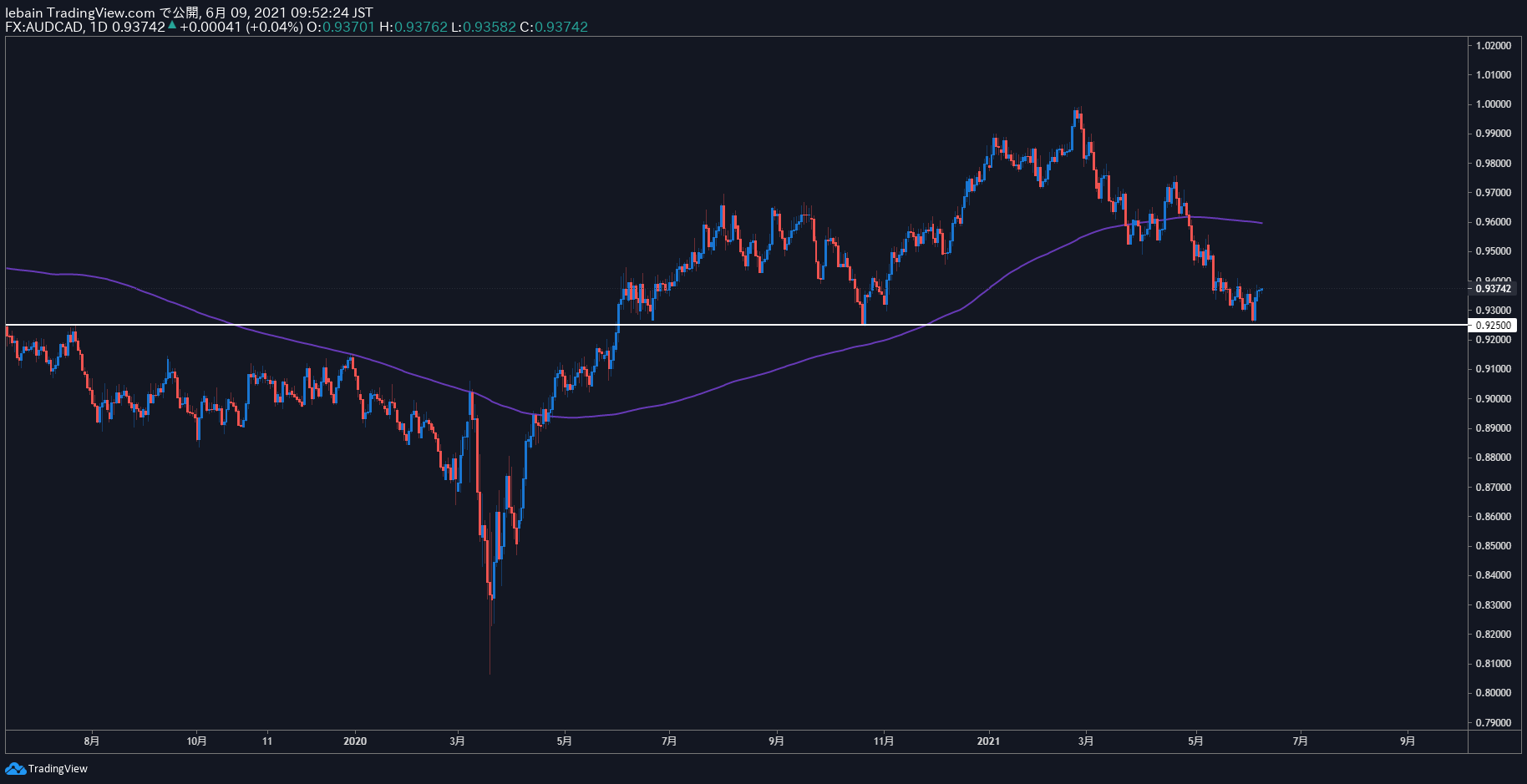The height and width of the screenshot is (784, 1527).
Task: Click the lebain publisher name in the header
Action: click(24, 13)
